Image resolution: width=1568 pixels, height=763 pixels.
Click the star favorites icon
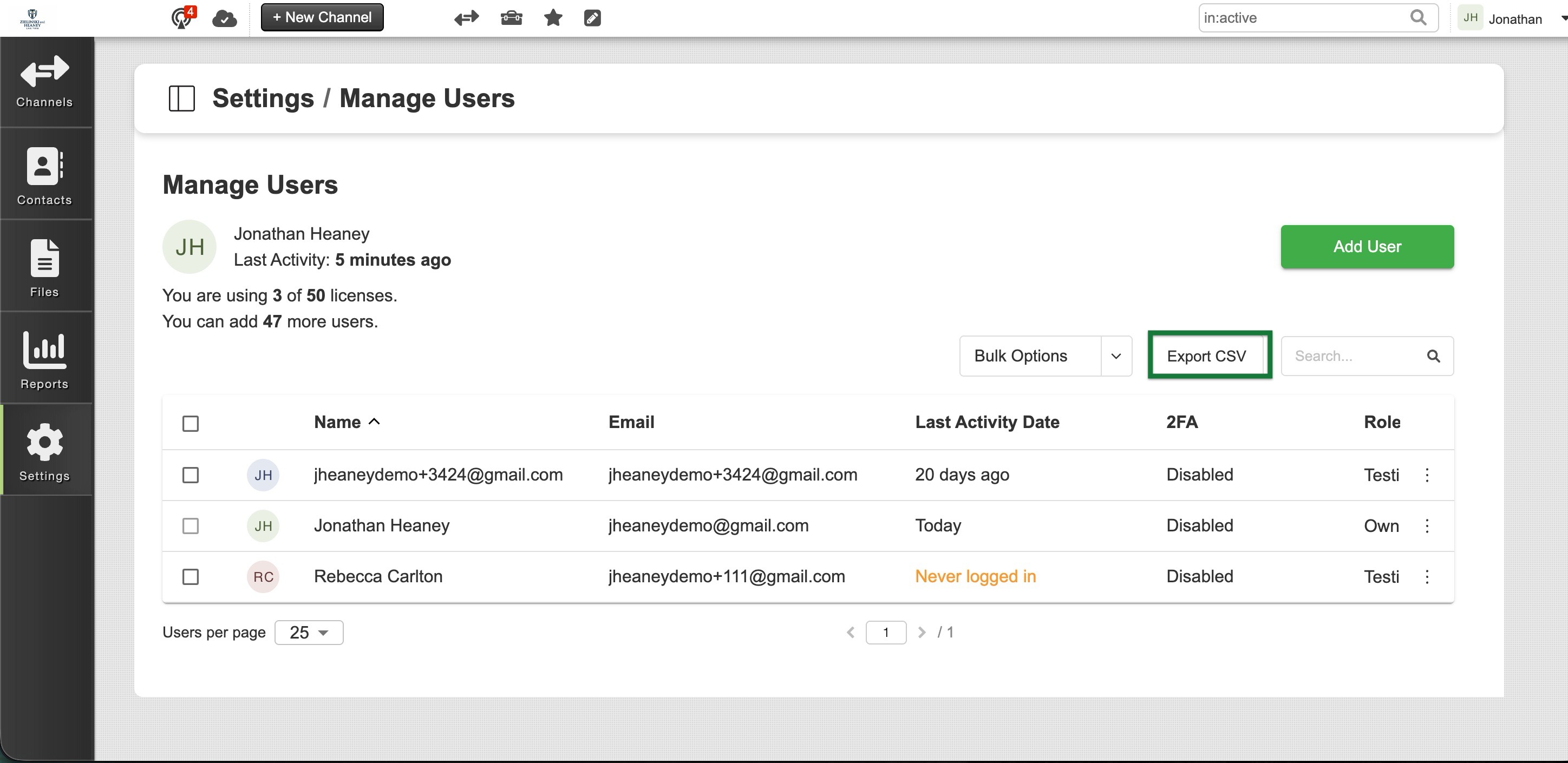click(553, 18)
